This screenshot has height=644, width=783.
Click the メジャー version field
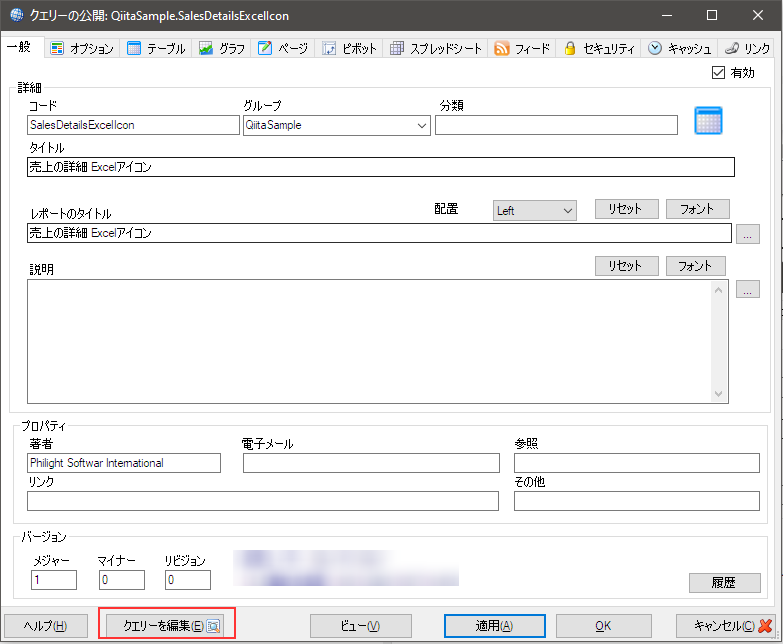(54, 580)
